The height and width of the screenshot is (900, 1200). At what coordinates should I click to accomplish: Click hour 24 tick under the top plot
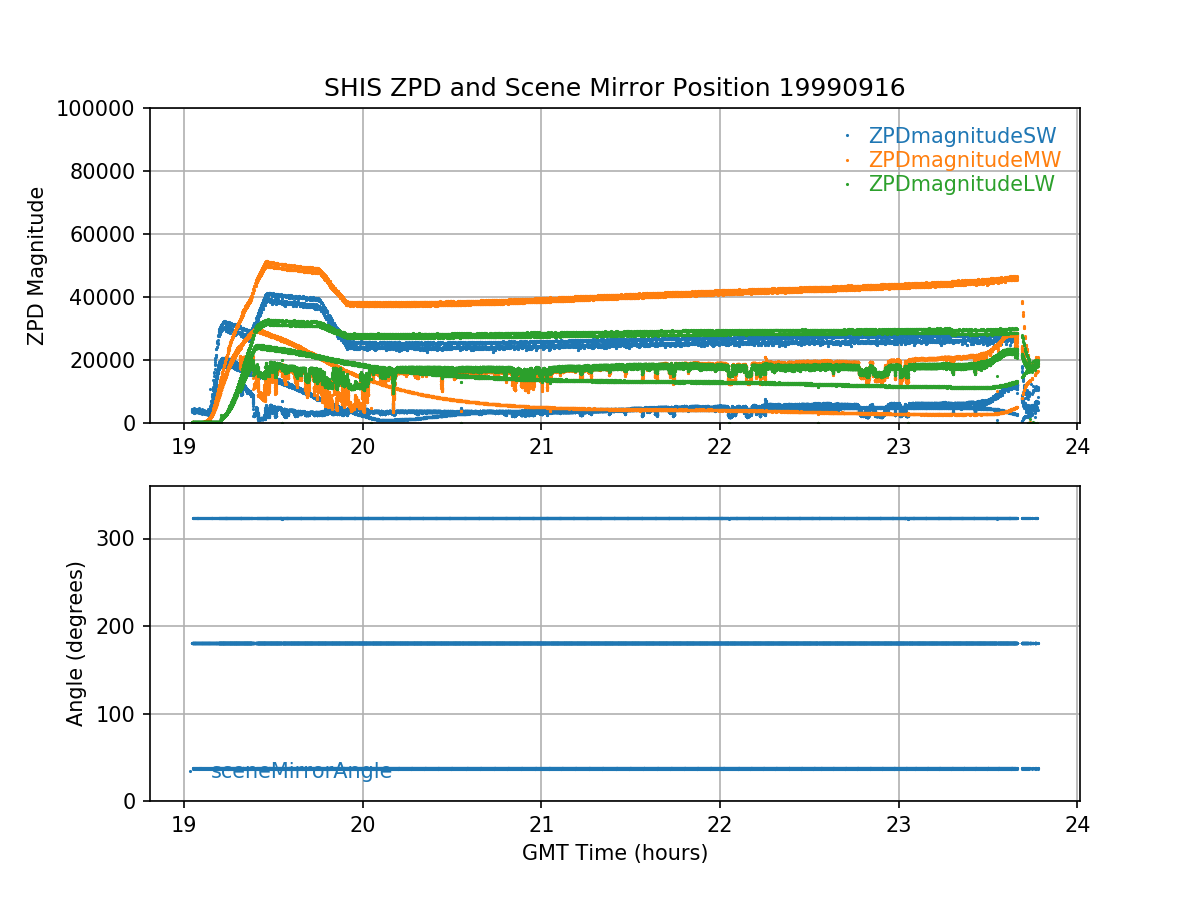click(1077, 445)
